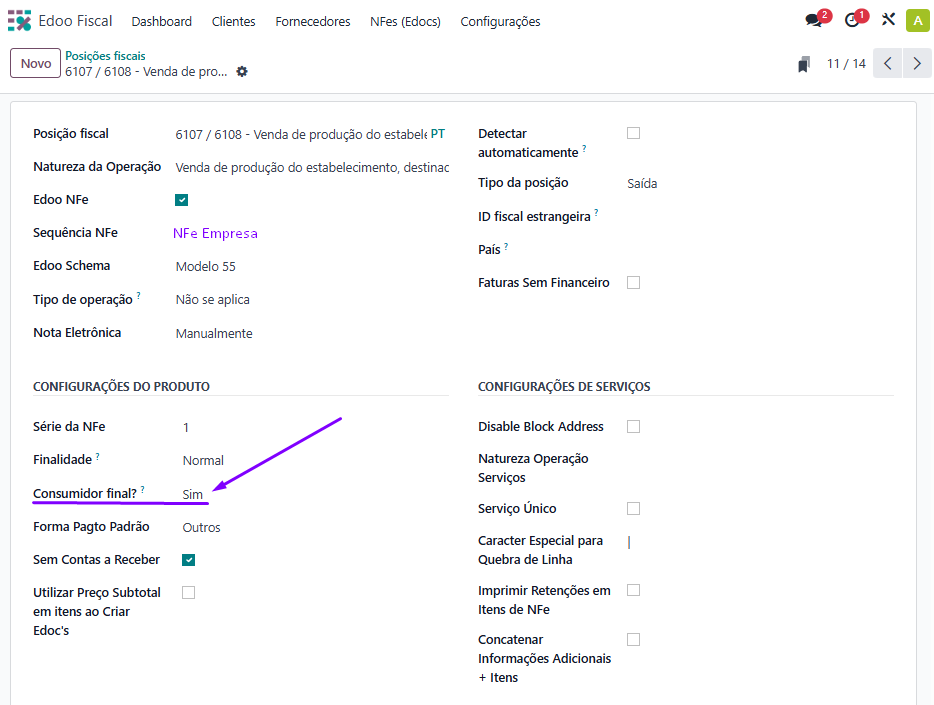The width and height of the screenshot is (934, 705).
Task: Enable Utilizar Preço Subtotal checkbox
Action: pyautogui.click(x=189, y=592)
